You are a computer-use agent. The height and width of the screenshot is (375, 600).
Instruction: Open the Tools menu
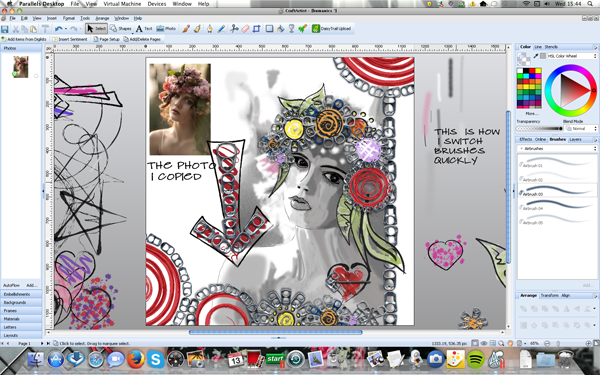(85, 18)
